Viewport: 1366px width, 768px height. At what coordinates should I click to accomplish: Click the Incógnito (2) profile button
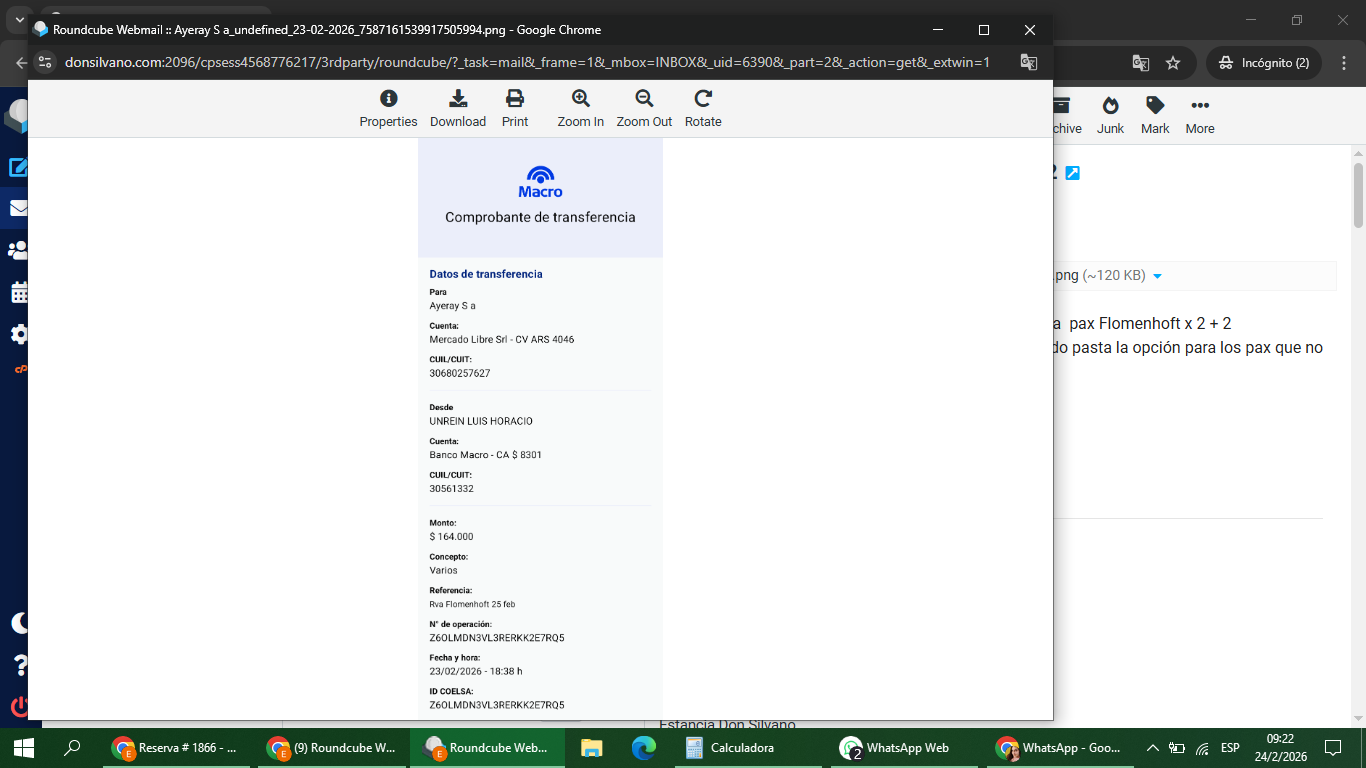click(1264, 63)
